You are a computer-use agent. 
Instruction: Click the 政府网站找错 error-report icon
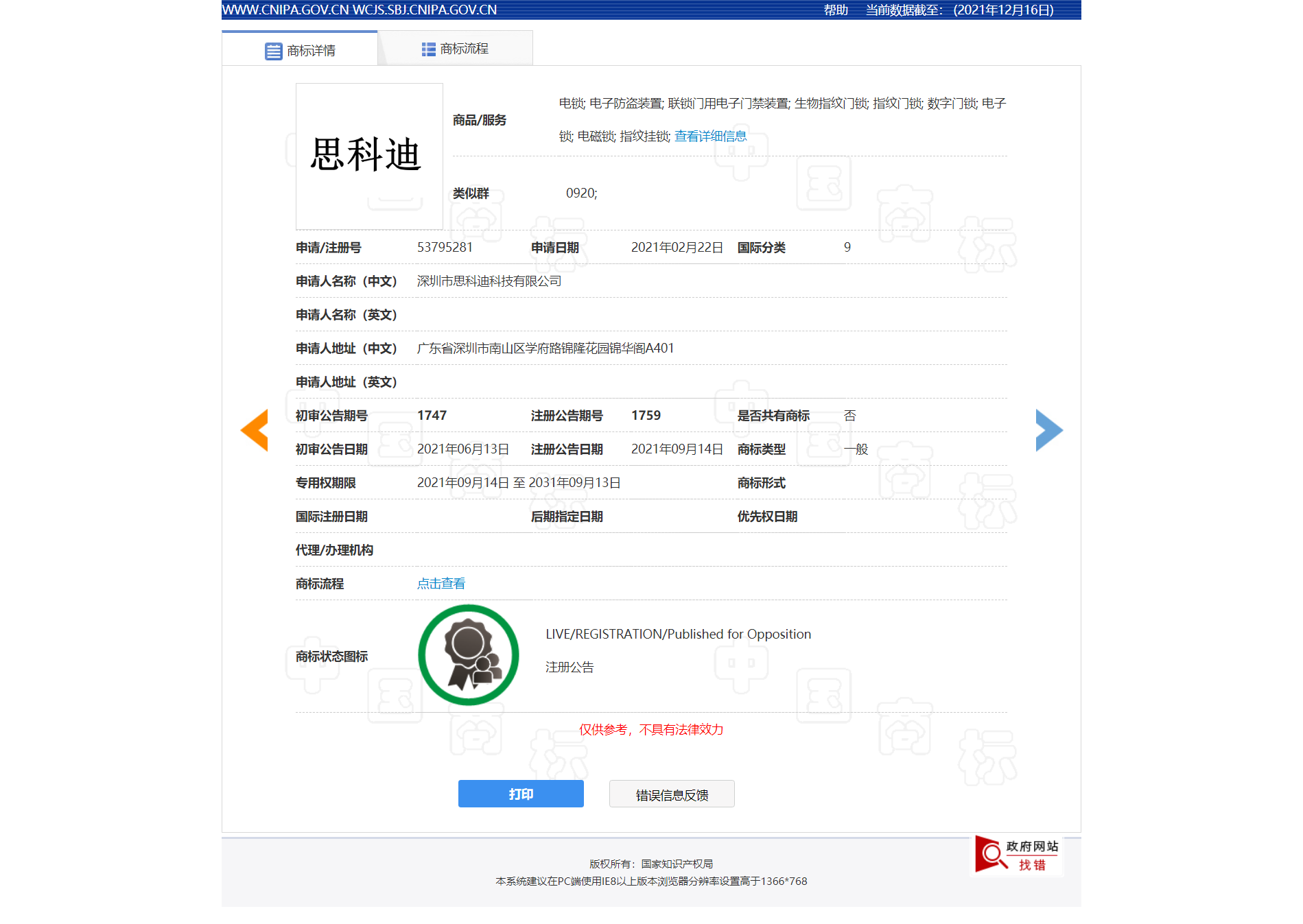point(1017,855)
